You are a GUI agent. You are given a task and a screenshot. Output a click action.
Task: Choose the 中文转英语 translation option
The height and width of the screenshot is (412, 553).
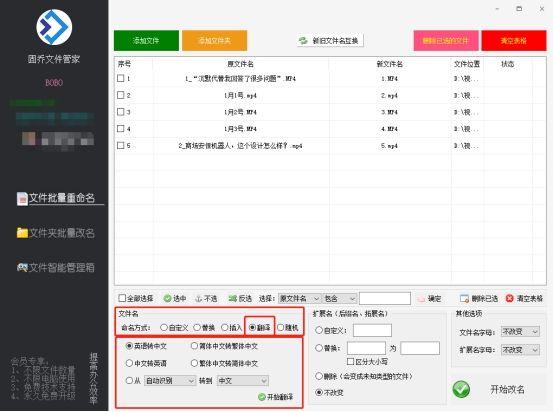tap(129, 363)
